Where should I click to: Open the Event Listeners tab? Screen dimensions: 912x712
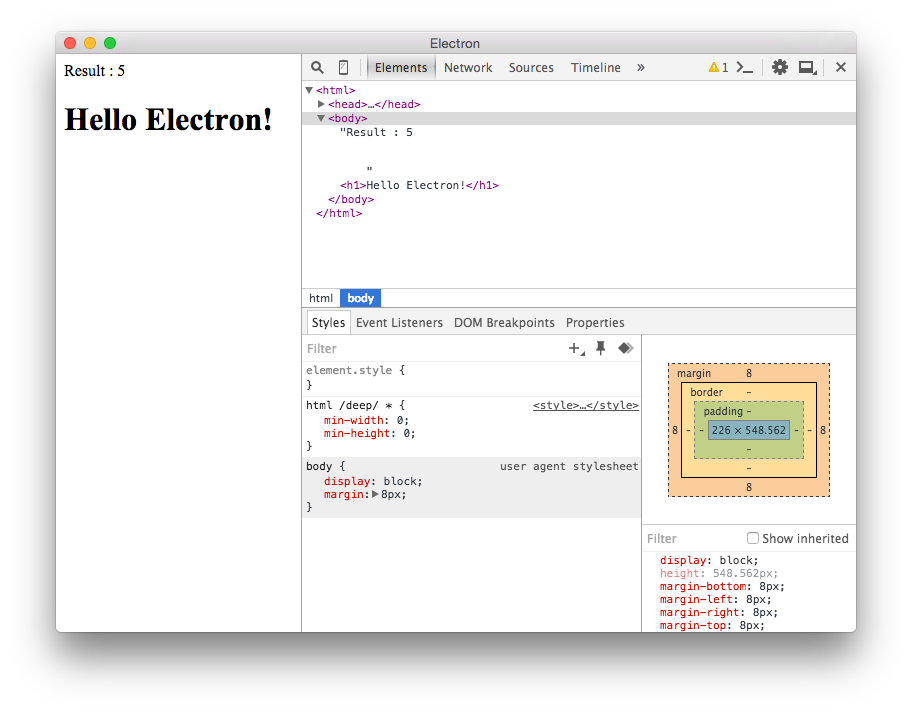[400, 322]
